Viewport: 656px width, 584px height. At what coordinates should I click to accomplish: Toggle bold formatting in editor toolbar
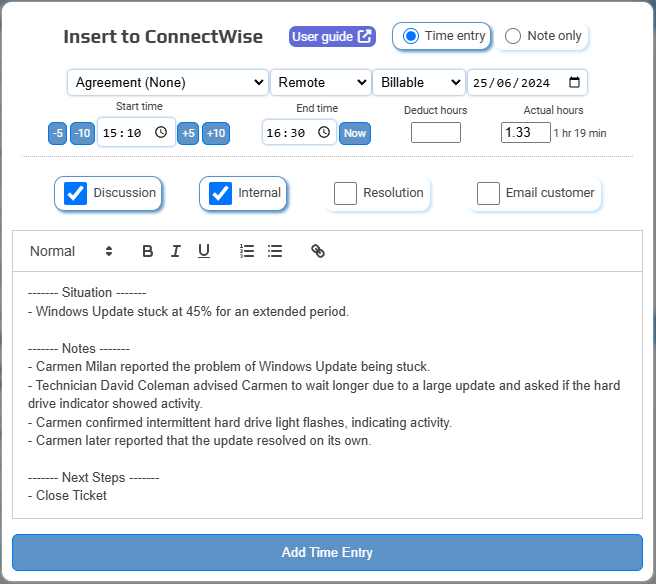147,251
